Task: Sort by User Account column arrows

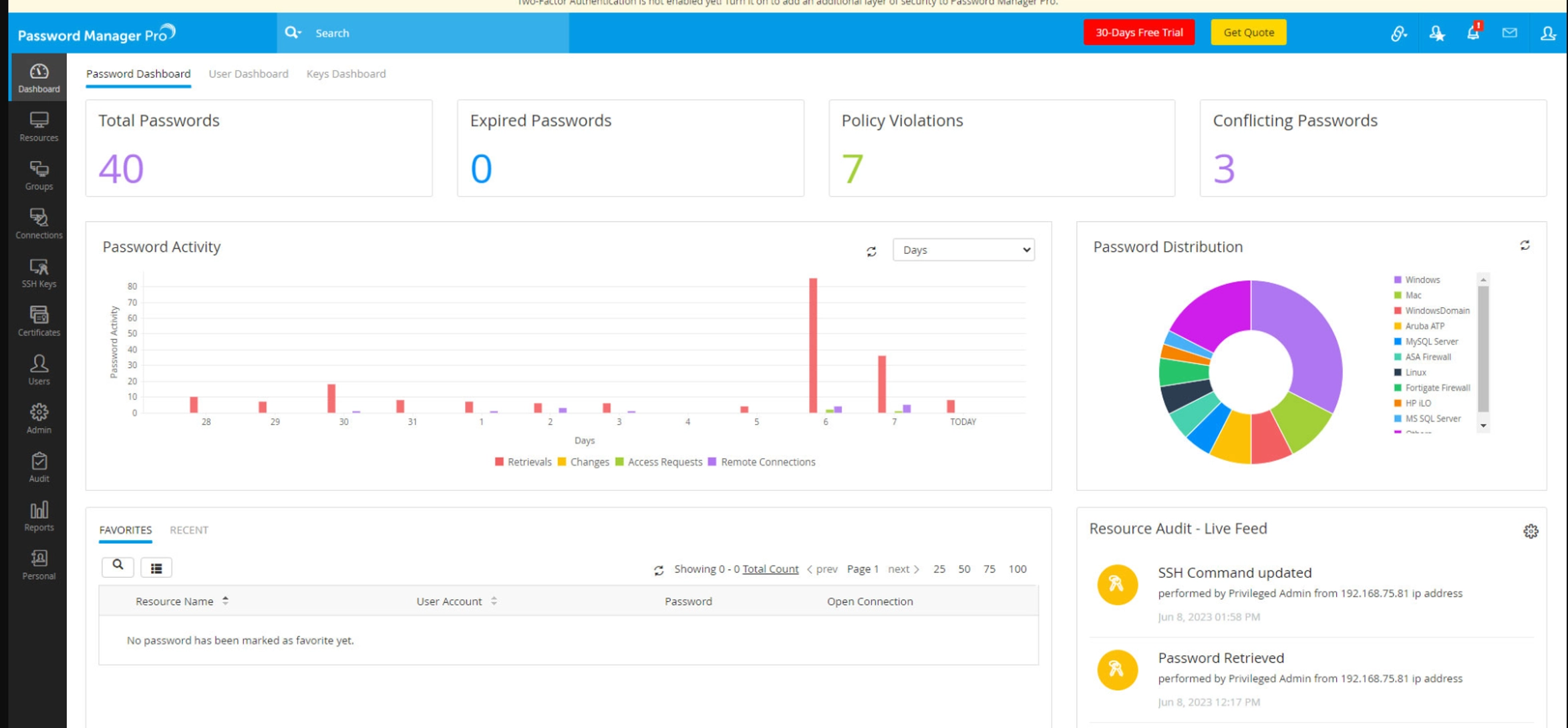Action: click(494, 601)
